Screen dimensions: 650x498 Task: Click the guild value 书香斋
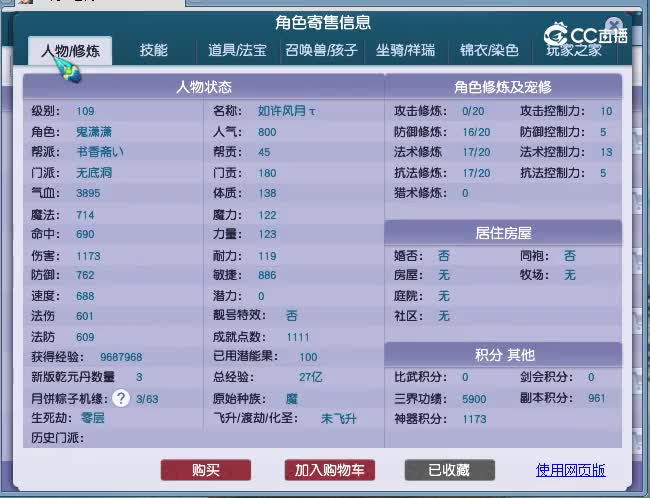100,152
